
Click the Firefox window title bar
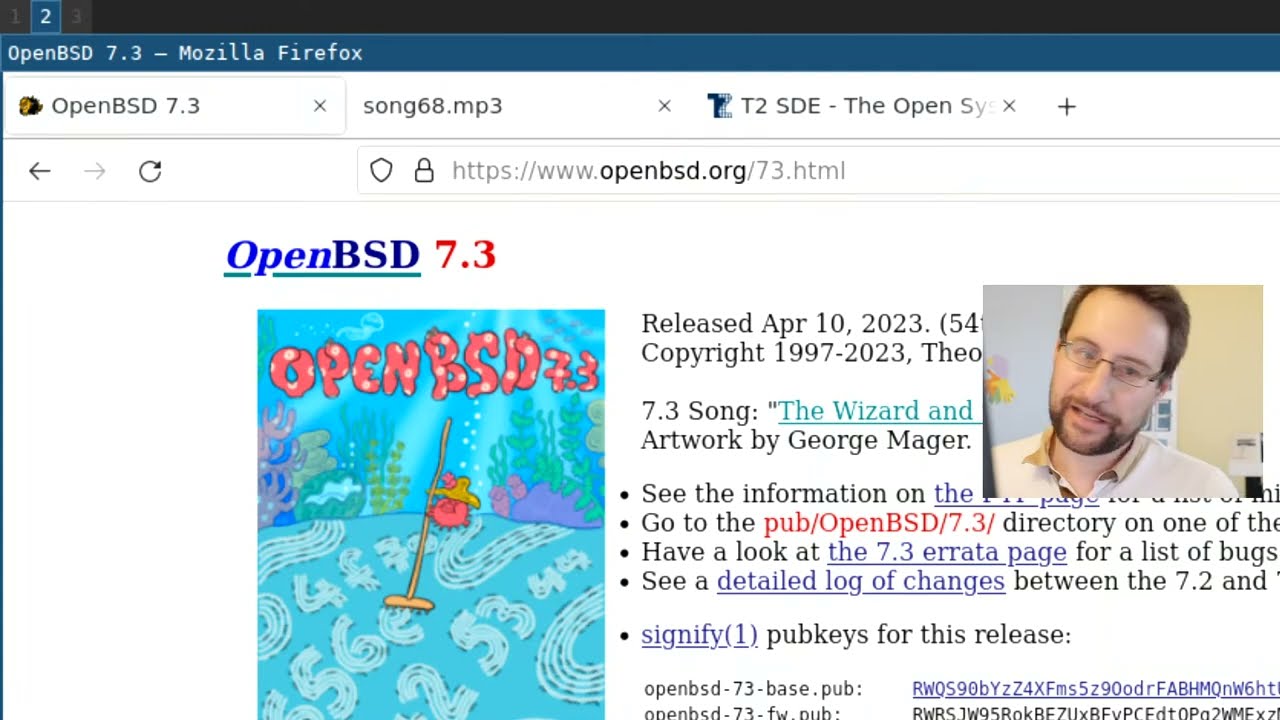(640, 53)
